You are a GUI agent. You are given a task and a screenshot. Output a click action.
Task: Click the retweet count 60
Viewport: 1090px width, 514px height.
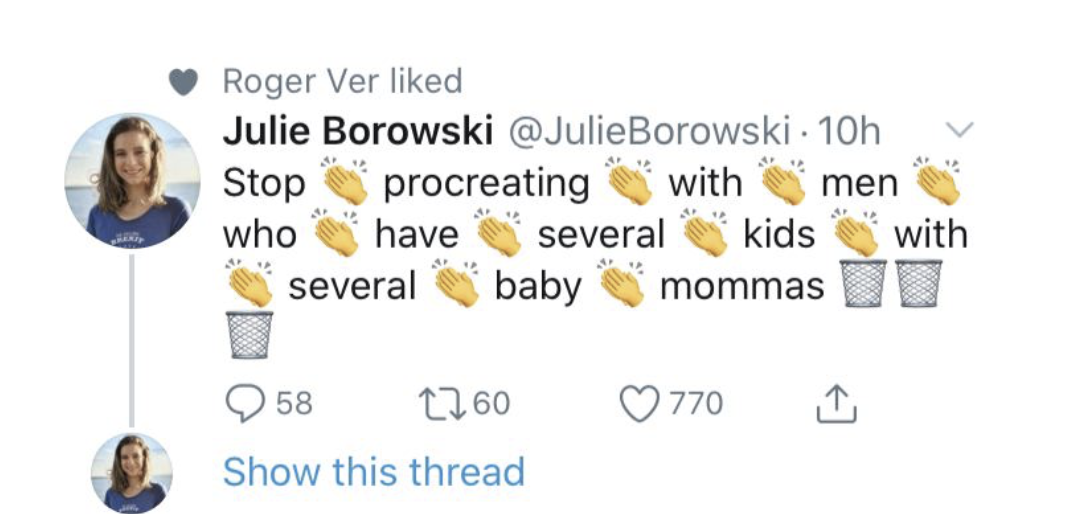[491, 404]
